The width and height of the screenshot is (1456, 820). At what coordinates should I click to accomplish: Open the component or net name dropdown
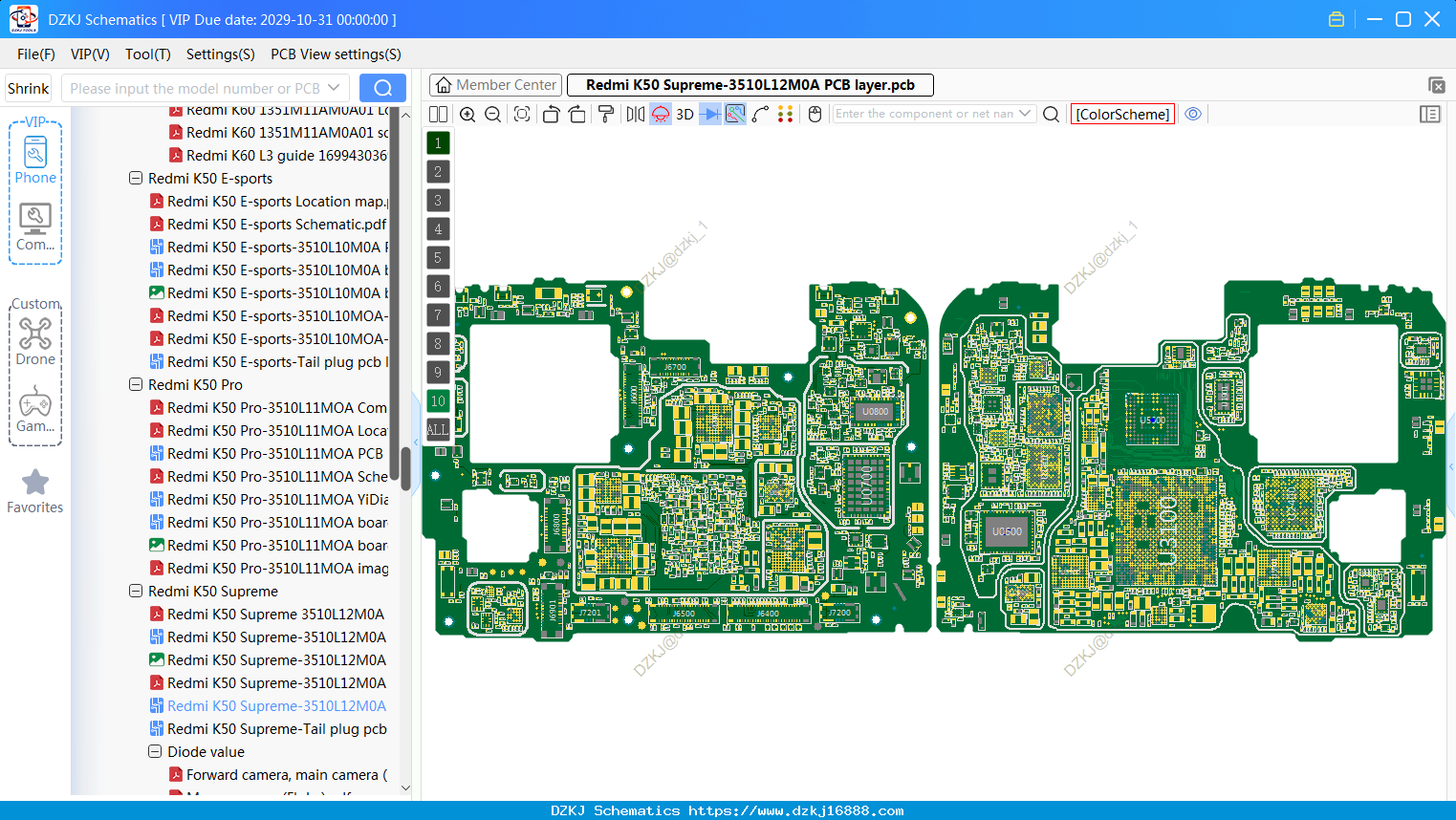click(x=1026, y=114)
